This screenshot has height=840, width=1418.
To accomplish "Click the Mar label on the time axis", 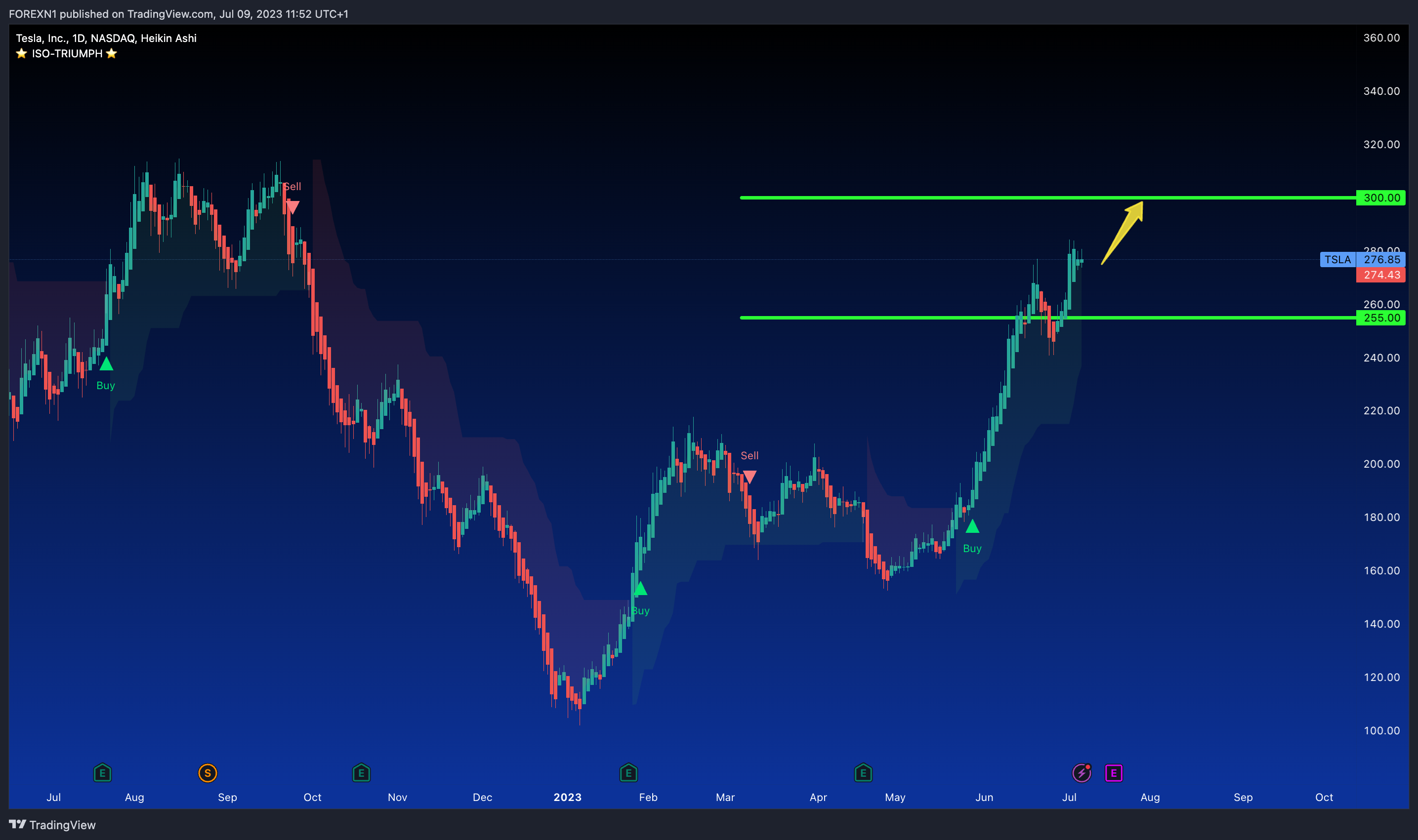I will click(x=725, y=797).
